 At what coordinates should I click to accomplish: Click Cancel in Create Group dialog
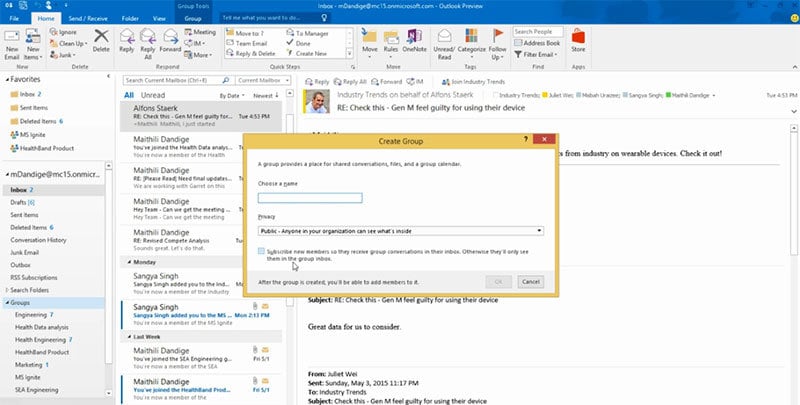531,282
